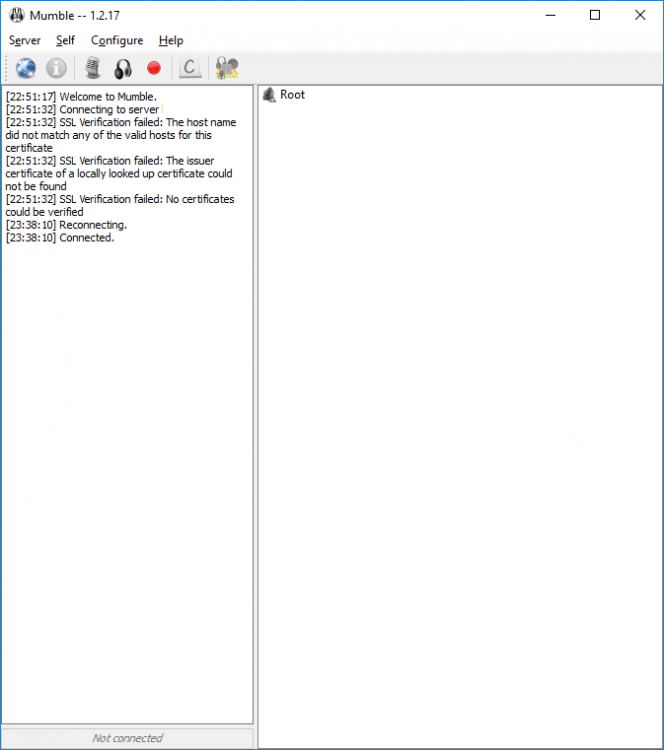664x750 pixels.
Task: Click the toolbar drag handle at left edge
Action: (6, 68)
